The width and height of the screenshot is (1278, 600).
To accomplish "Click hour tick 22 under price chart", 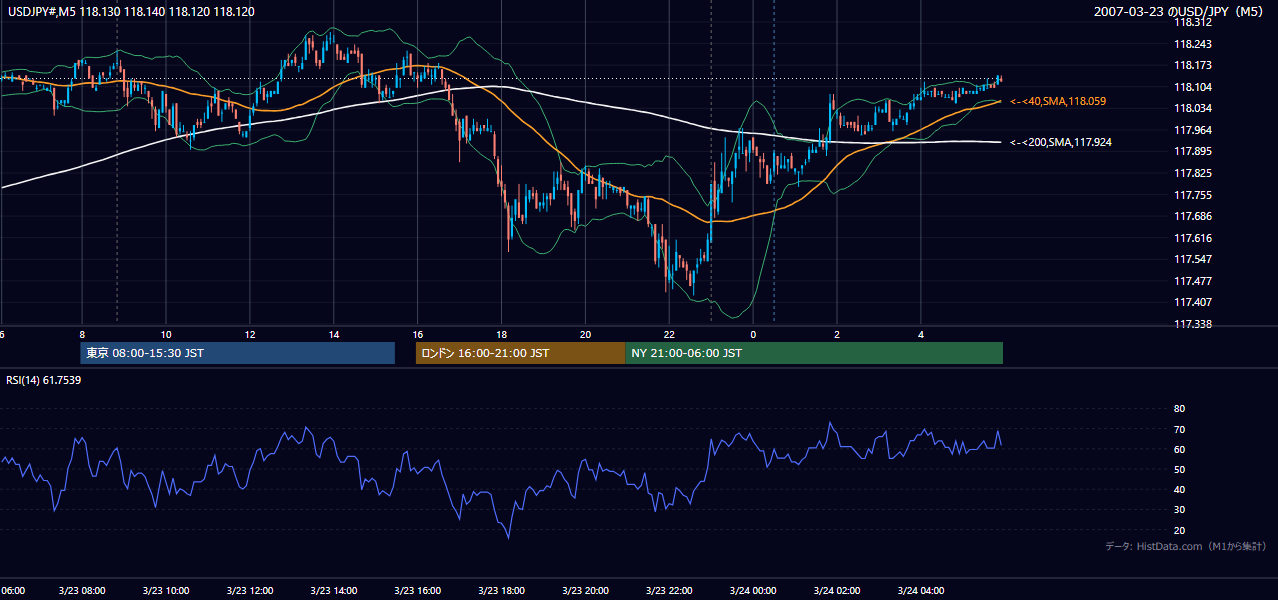I will [x=670, y=335].
